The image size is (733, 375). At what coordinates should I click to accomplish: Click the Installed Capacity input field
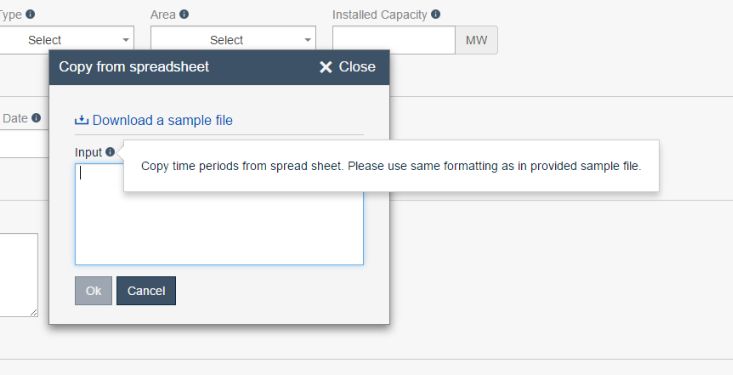[394, 40]
